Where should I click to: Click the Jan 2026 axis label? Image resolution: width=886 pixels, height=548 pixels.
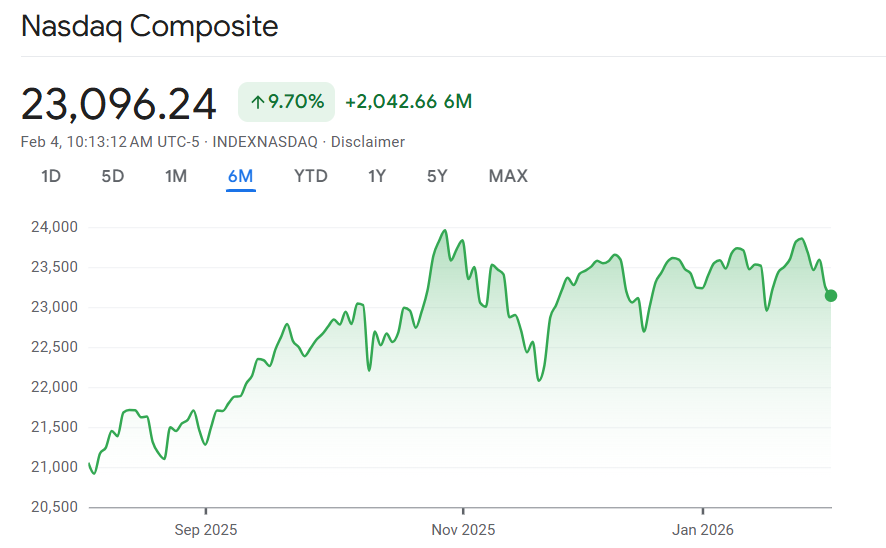click(703, 529)
